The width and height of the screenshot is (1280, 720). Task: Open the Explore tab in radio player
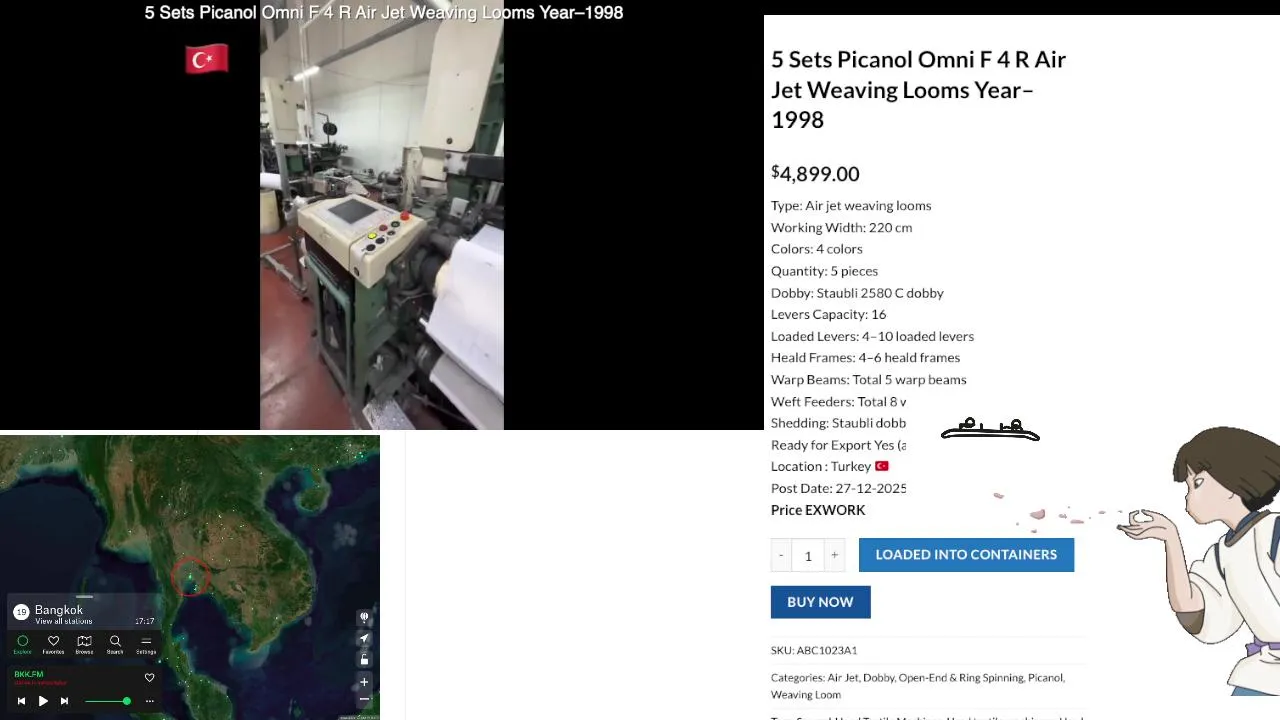(x=22, y=644)
